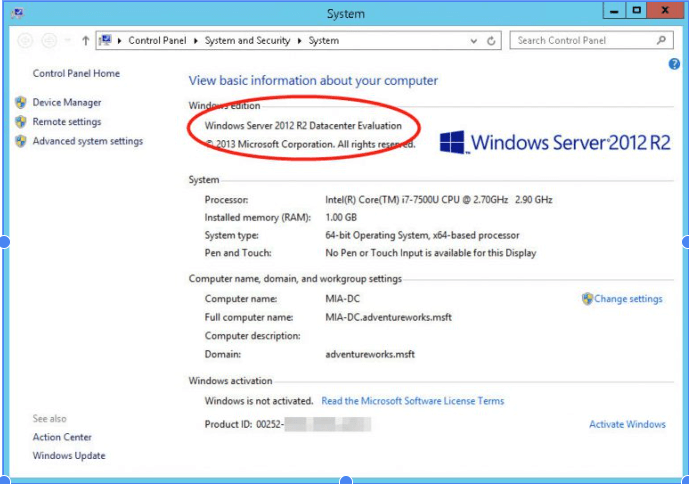Open the recent locations dropdown arrow
This screenshot has width=689, height=484.
click(x=67, y=41)
